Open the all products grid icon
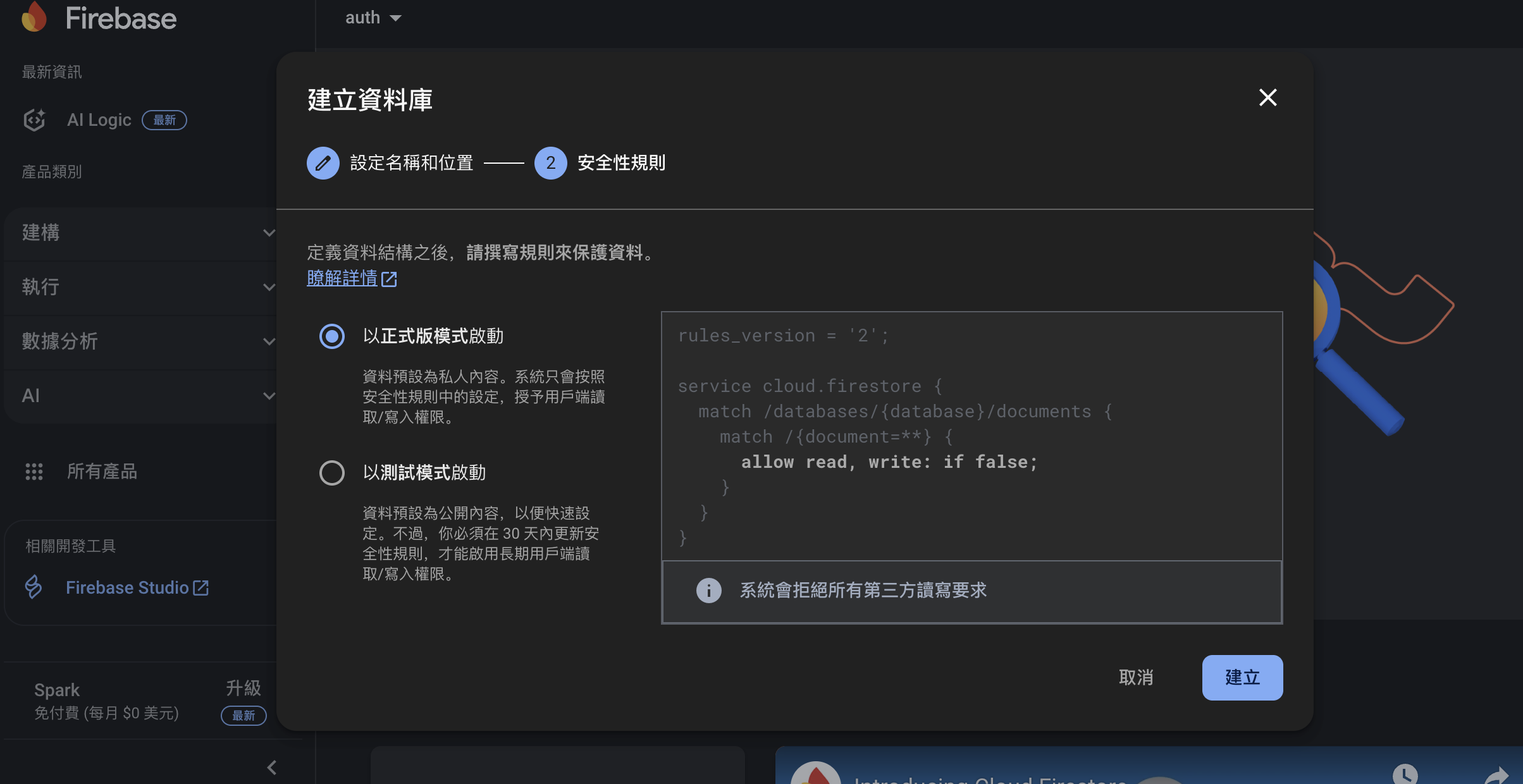This screenshot has width=1523, height=784. coord(34,471)
